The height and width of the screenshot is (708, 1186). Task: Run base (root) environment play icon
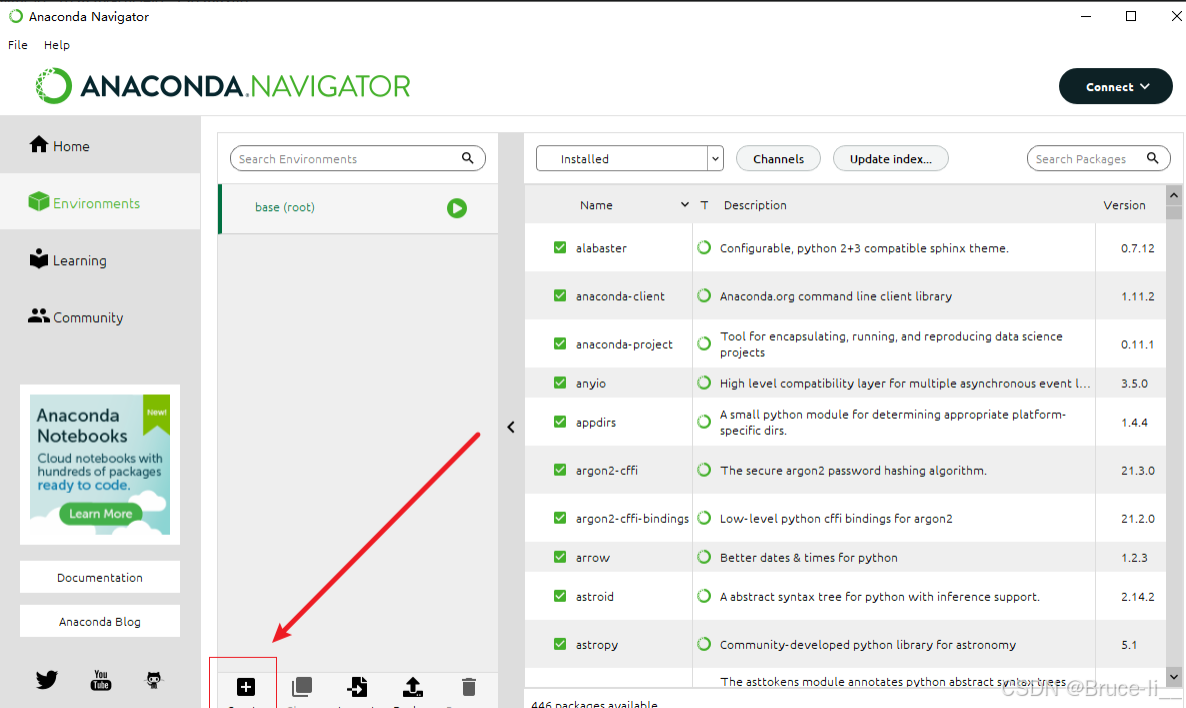(x=457, y=208)
